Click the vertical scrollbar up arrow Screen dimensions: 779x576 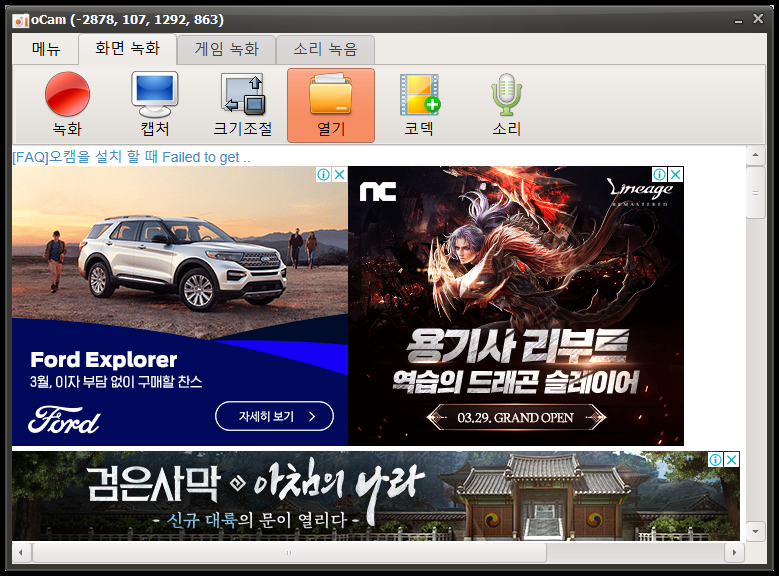pos(755,155)
